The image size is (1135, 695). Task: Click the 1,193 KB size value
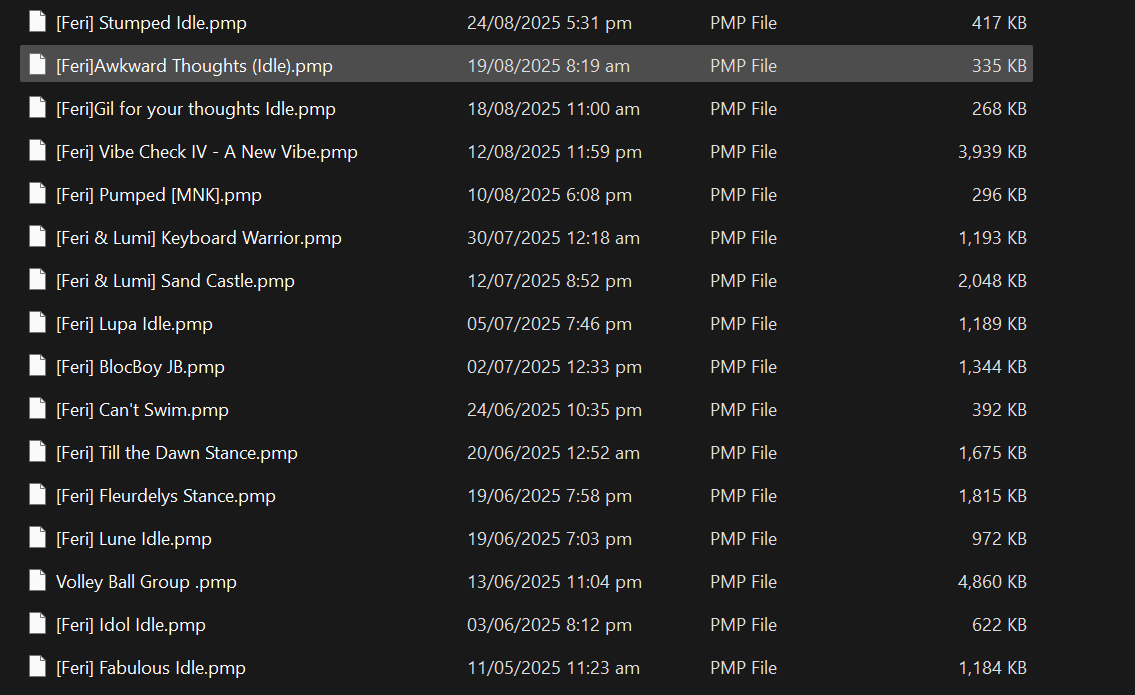(992, 238)
